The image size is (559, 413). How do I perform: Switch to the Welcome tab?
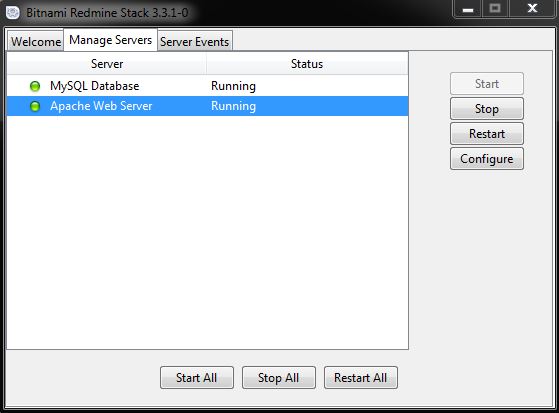coord(36,41)
